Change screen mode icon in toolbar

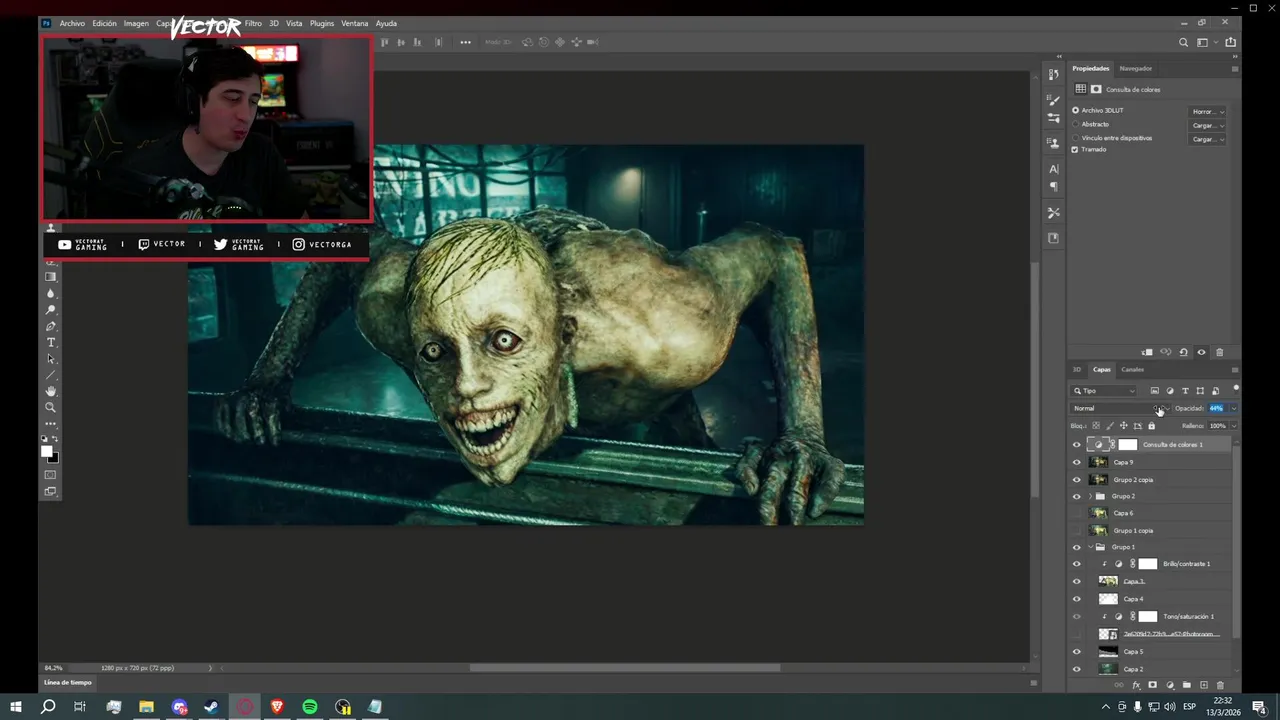(51, 491)
